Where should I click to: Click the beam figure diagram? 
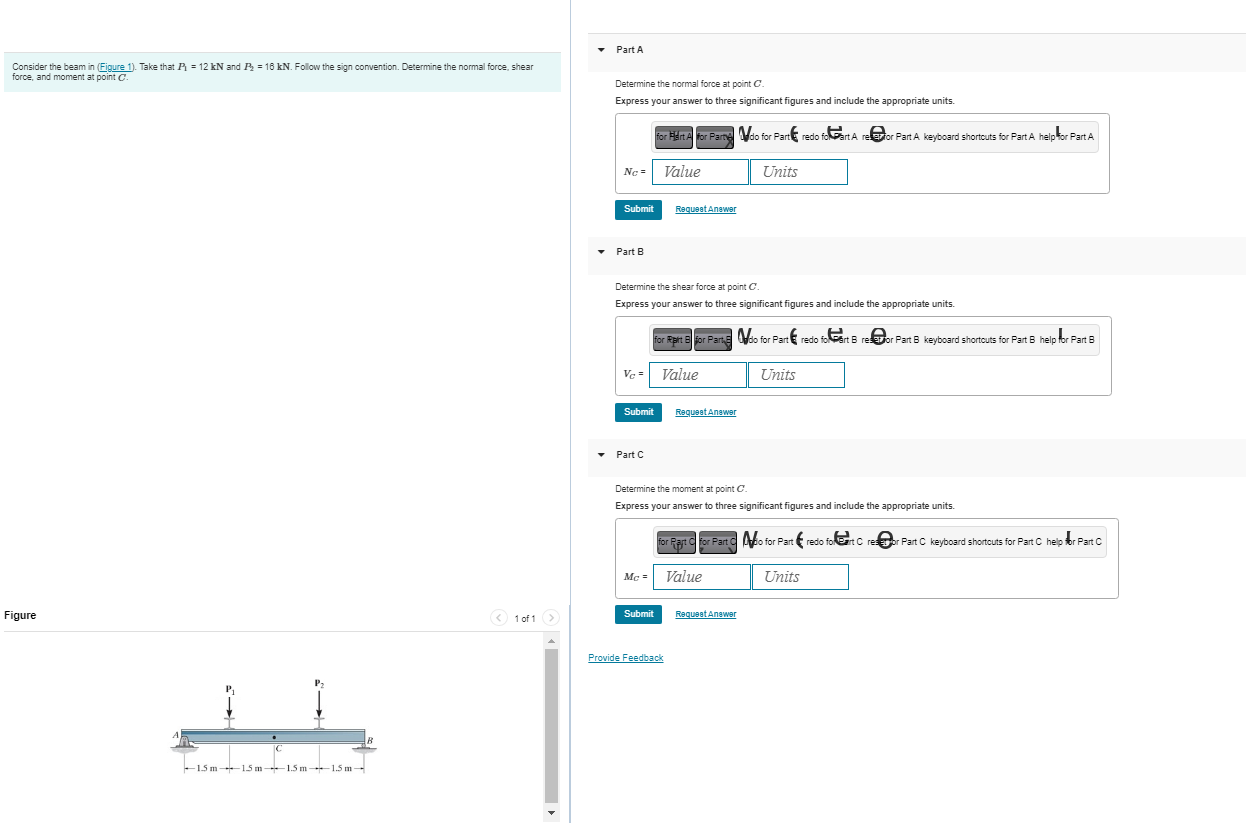point(275,728)
